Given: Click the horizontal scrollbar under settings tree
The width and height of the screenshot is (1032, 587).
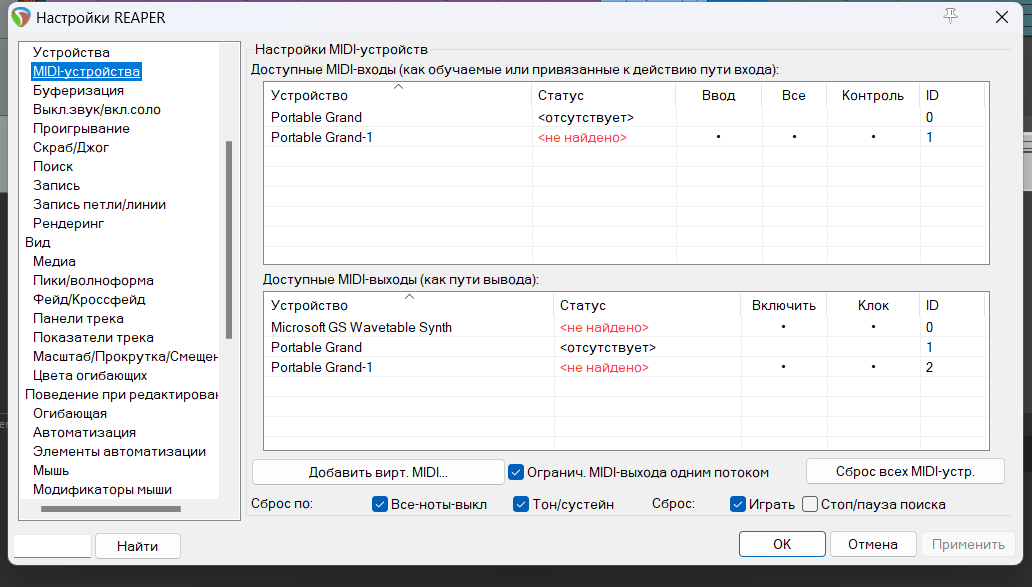Looking at the screenshot, I should pos(111,509).
